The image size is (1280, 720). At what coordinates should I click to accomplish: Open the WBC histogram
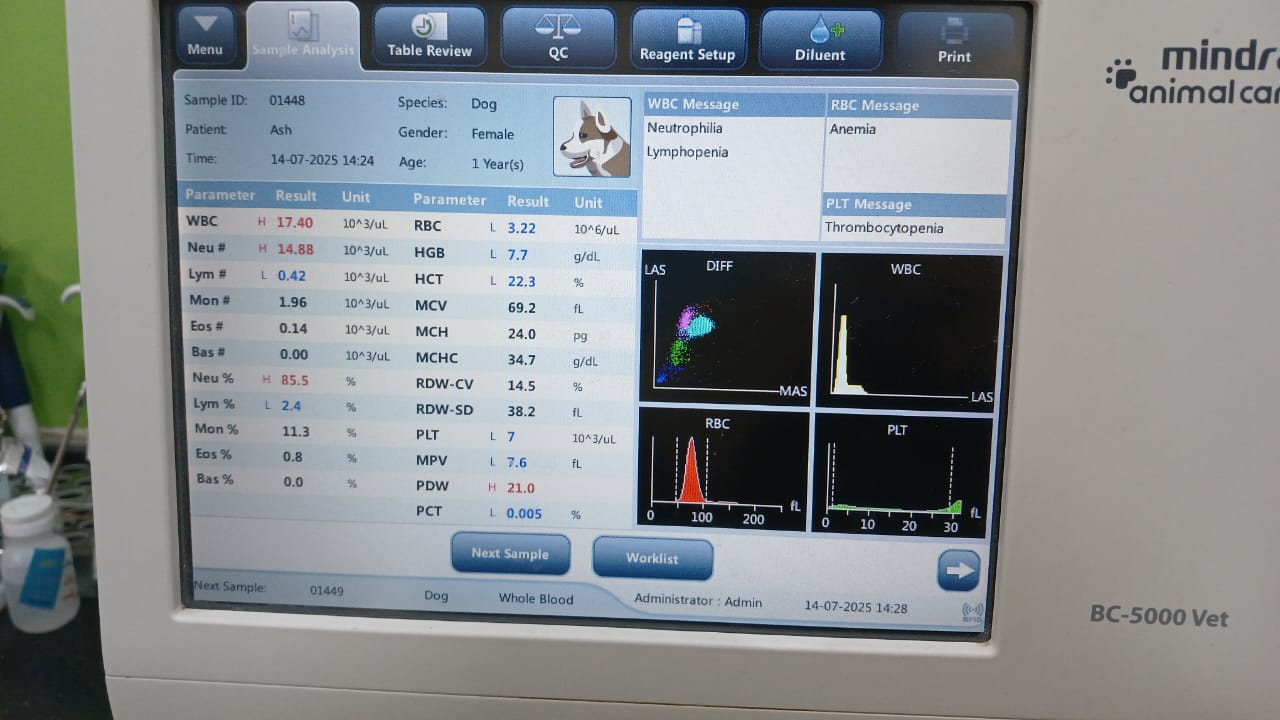pyautogui.click(x=910, y=330)
